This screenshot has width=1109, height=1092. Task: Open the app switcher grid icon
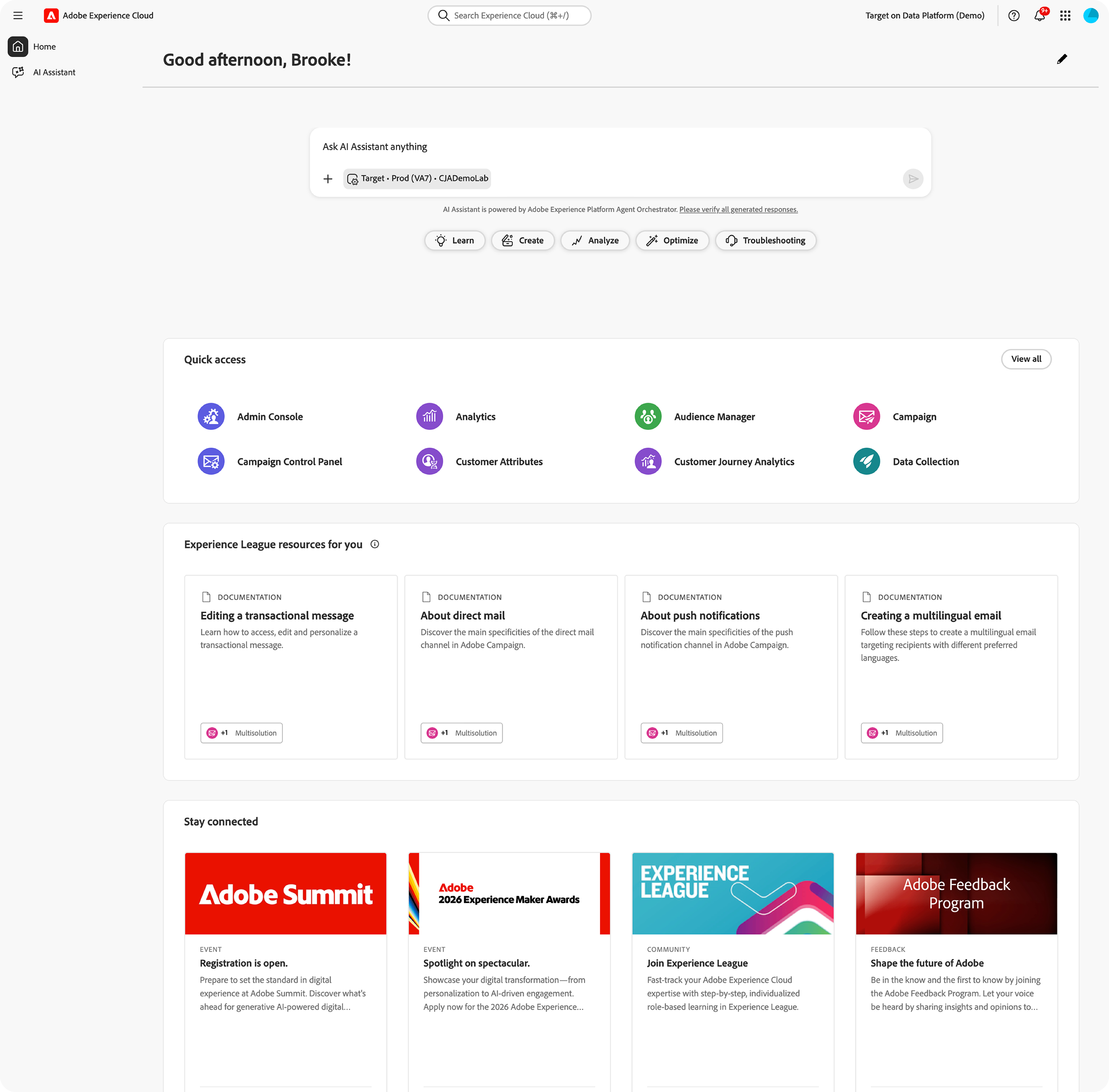[1065, 15]
